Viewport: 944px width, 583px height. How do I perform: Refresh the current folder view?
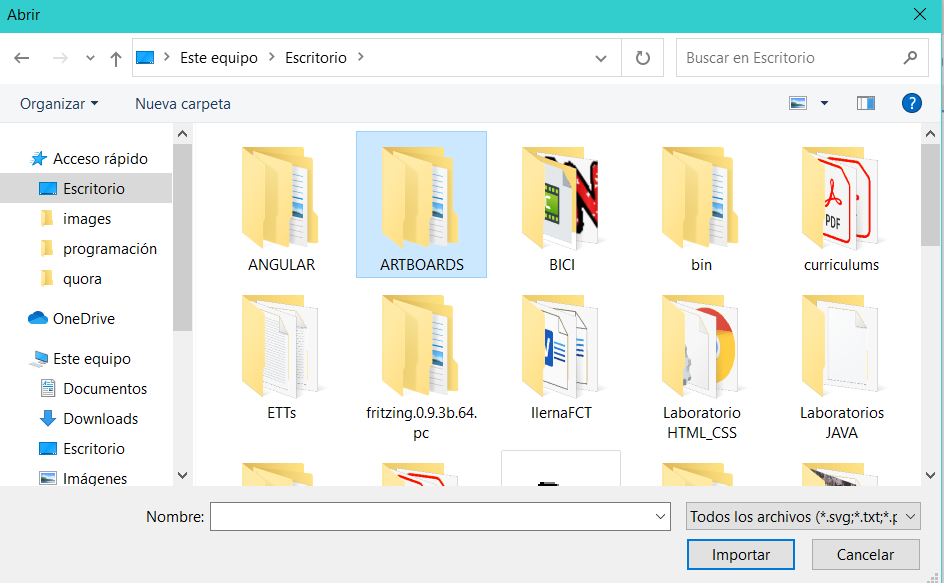click(x=642, y=58)
